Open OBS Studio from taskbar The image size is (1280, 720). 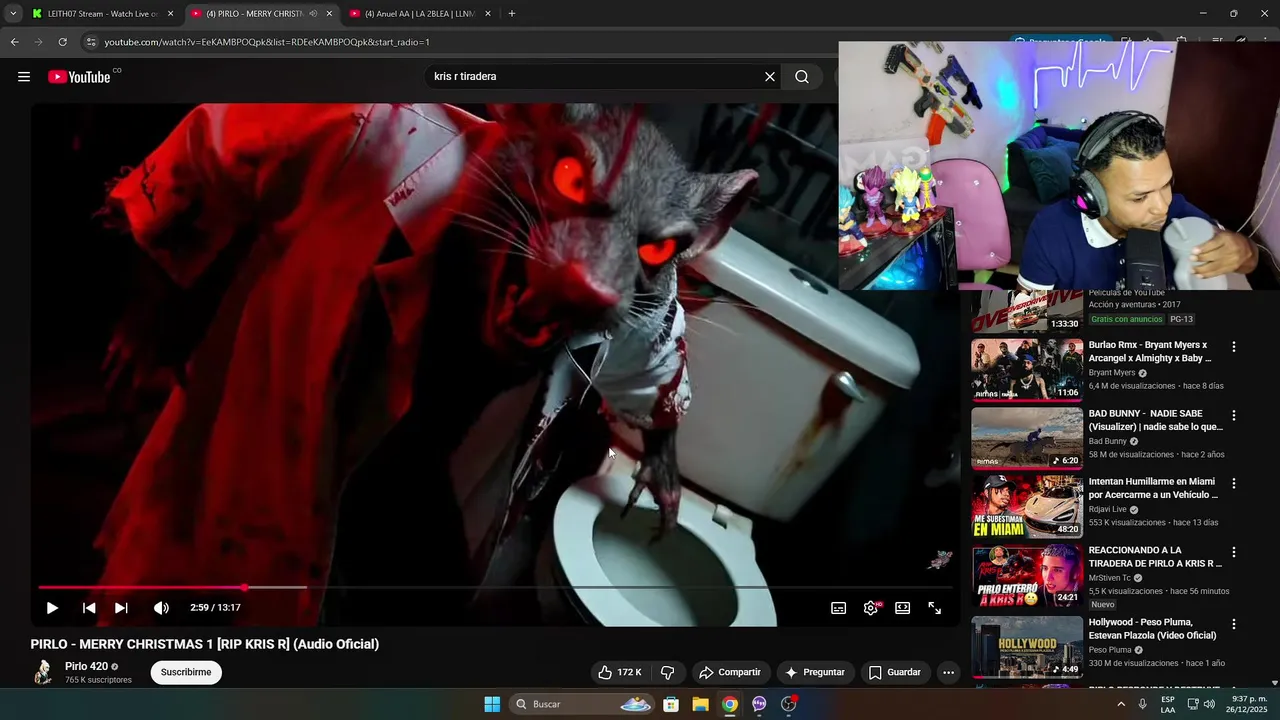tap(789, 704)
